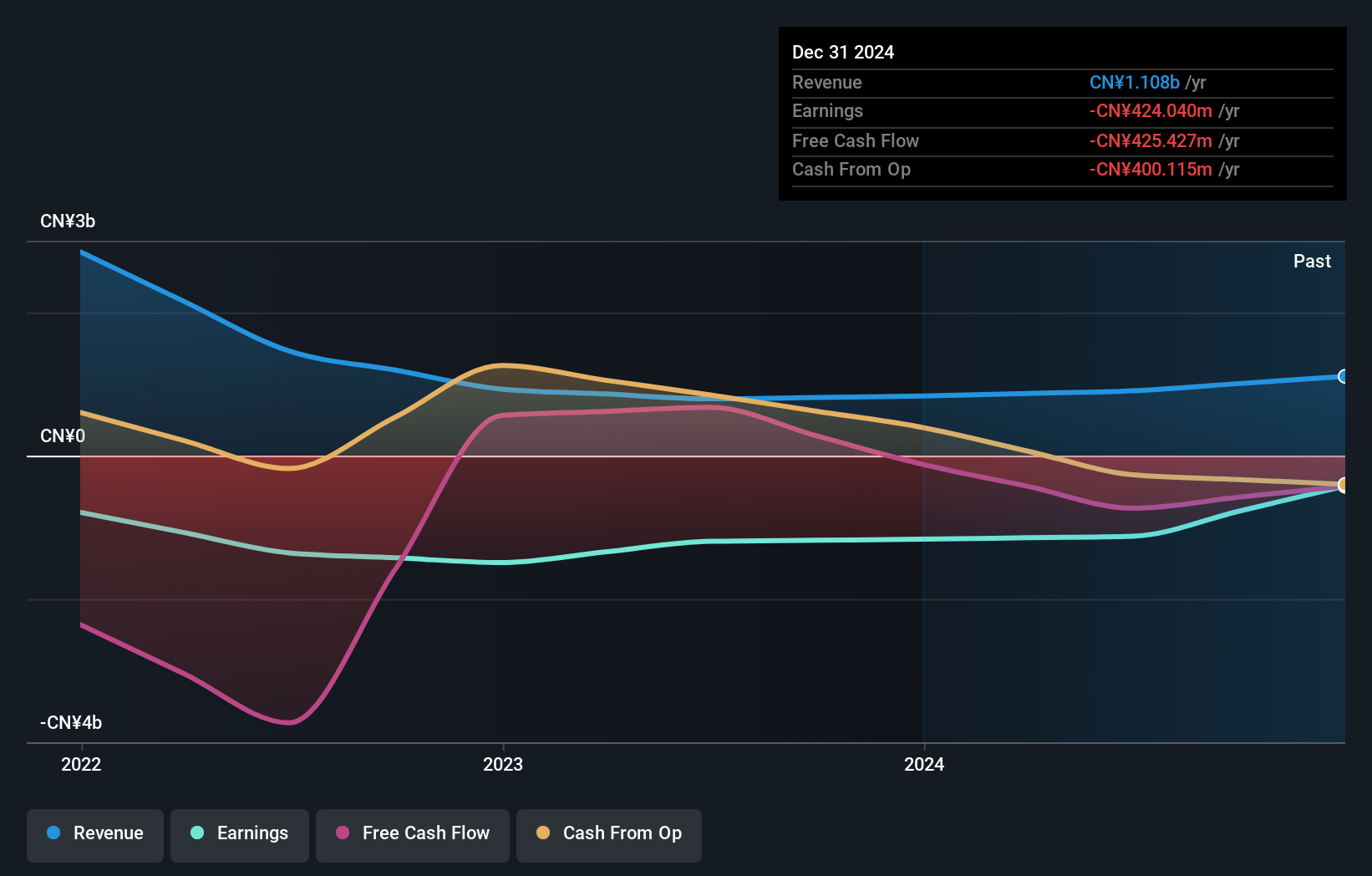The height and width of the screenshot is (876, 1372).
Task: Click the orange Cash From Op dot
Action: pyautogui.click(x=543, y=833)
